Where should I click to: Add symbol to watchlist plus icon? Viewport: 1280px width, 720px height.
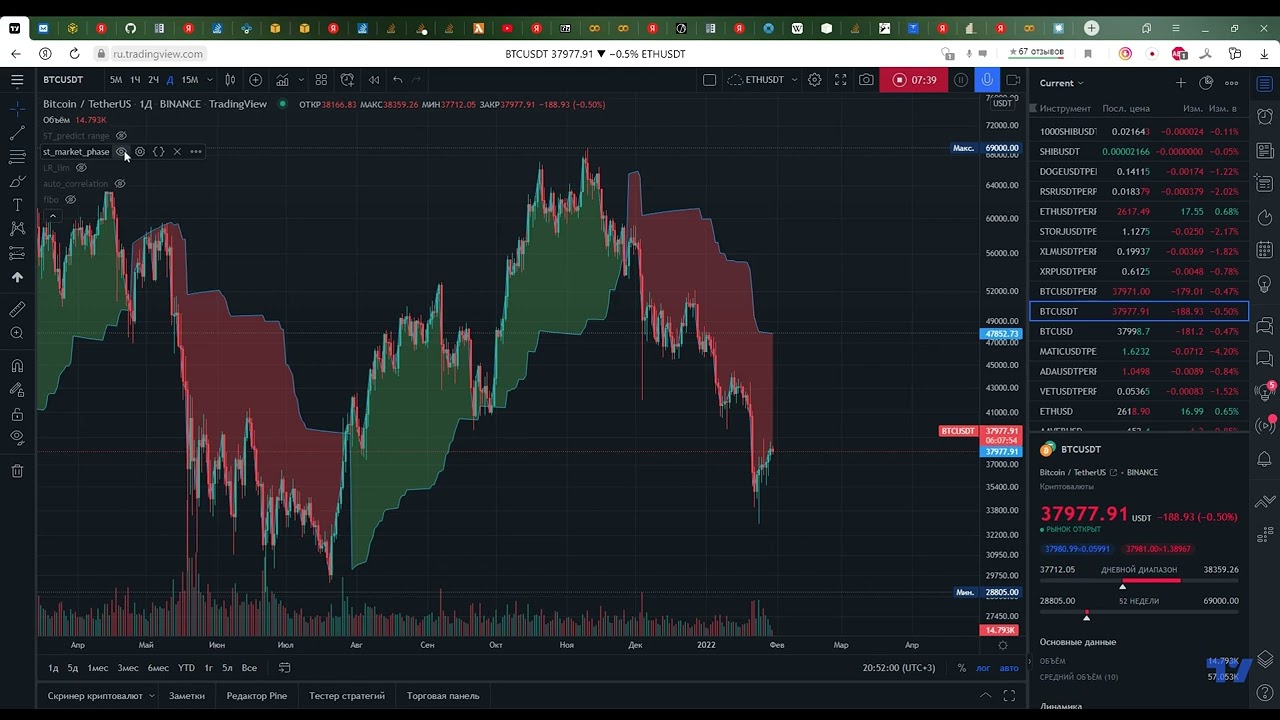click(x=1180, y=83)
